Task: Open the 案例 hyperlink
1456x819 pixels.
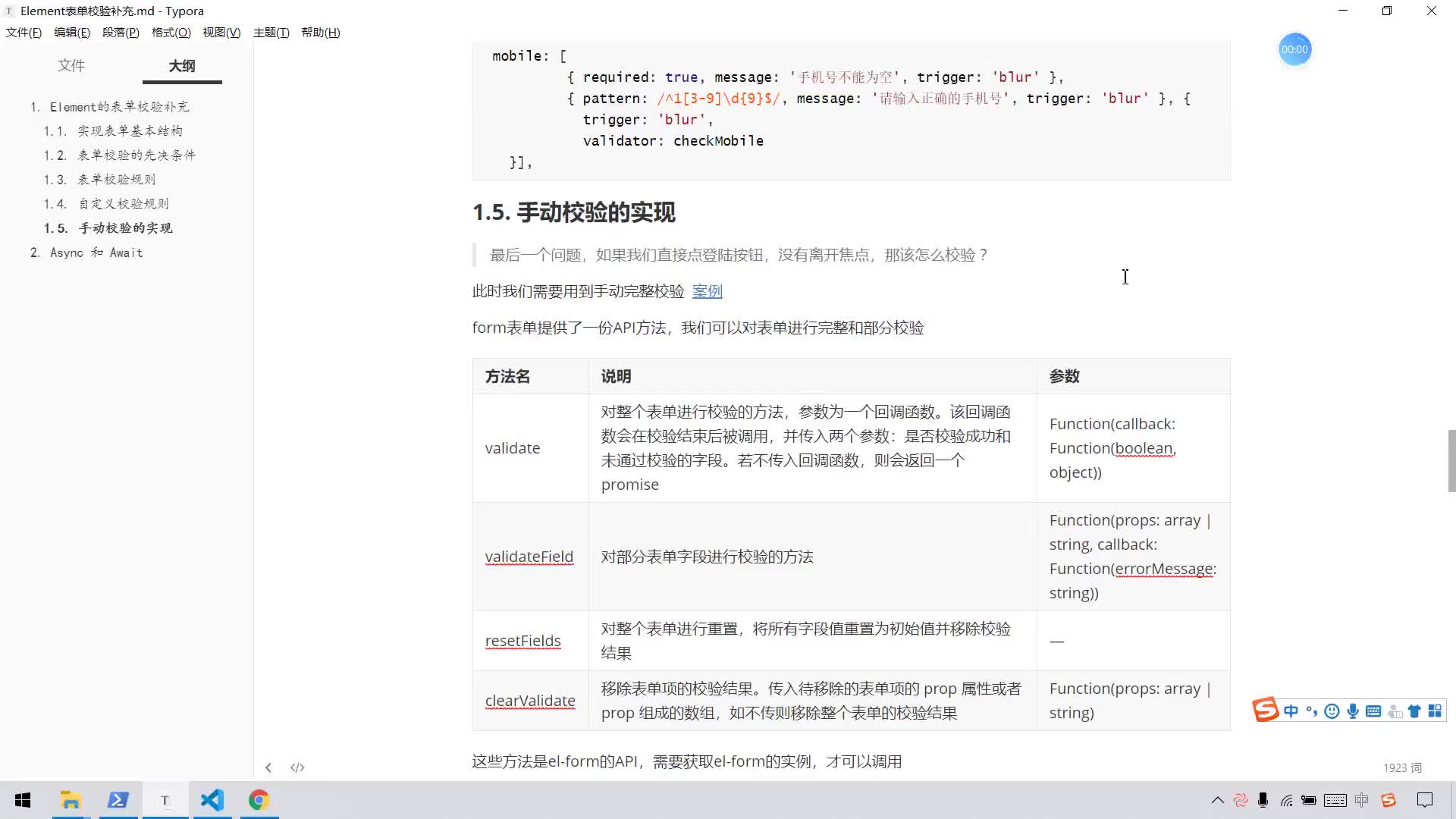Action: point(707,291)
